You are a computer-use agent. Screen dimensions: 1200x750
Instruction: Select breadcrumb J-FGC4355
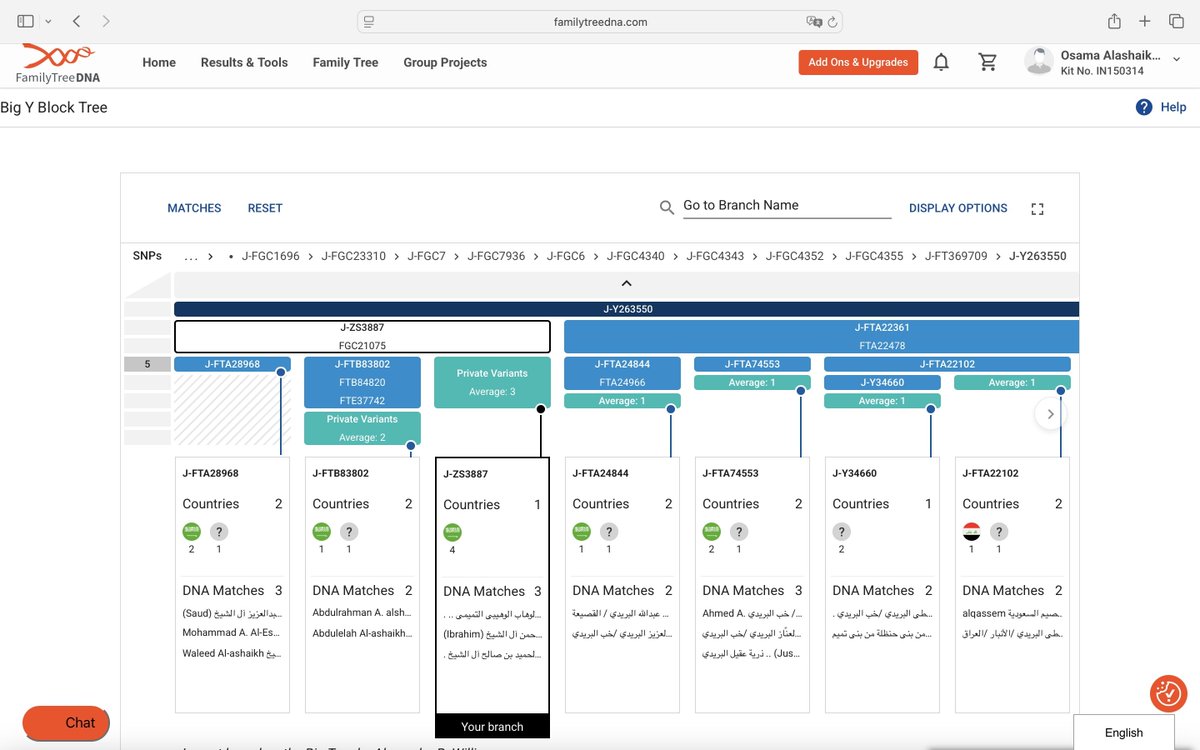874,256
